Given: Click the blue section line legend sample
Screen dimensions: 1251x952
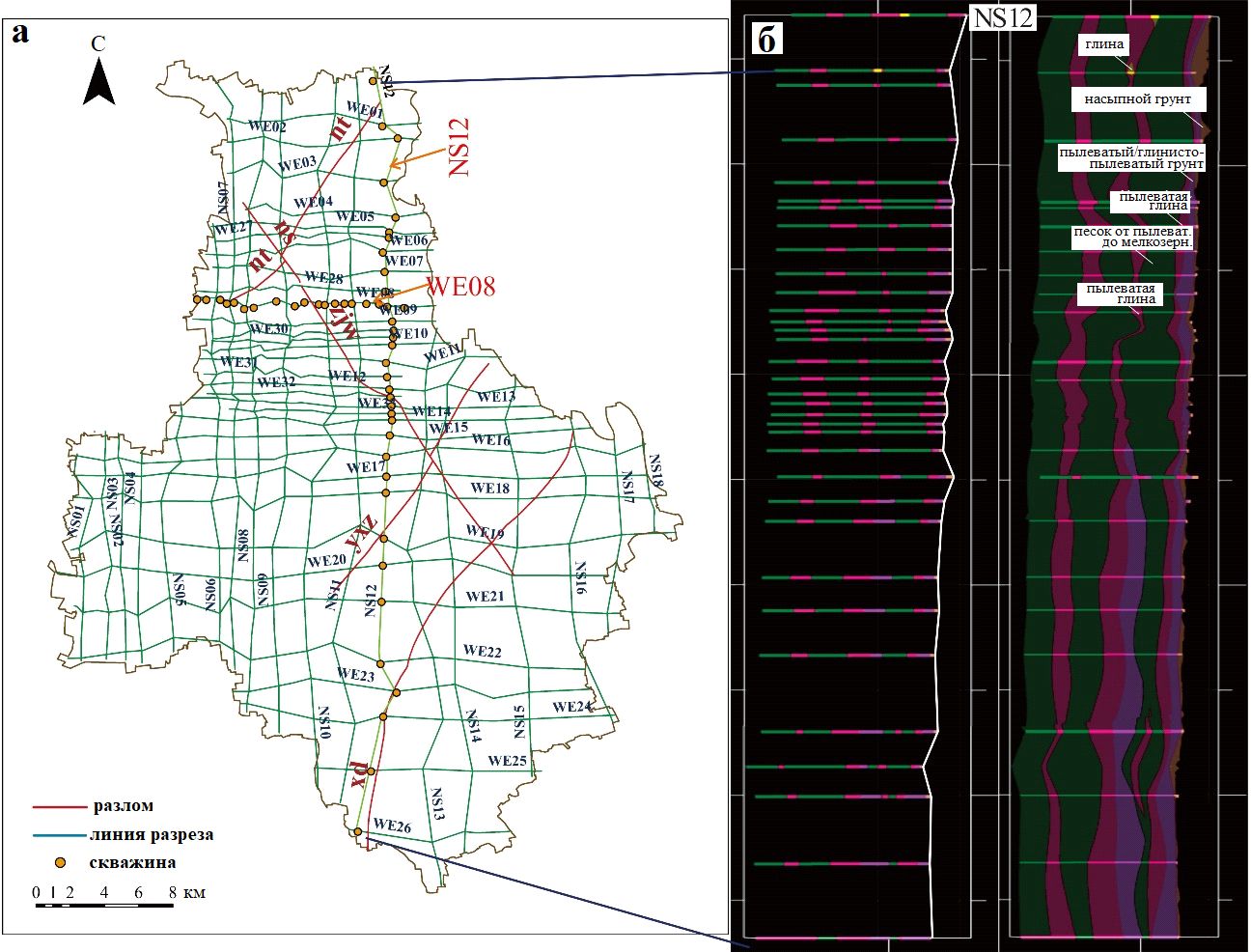Looking at the screenshot, I should click(x=59, y=835).
